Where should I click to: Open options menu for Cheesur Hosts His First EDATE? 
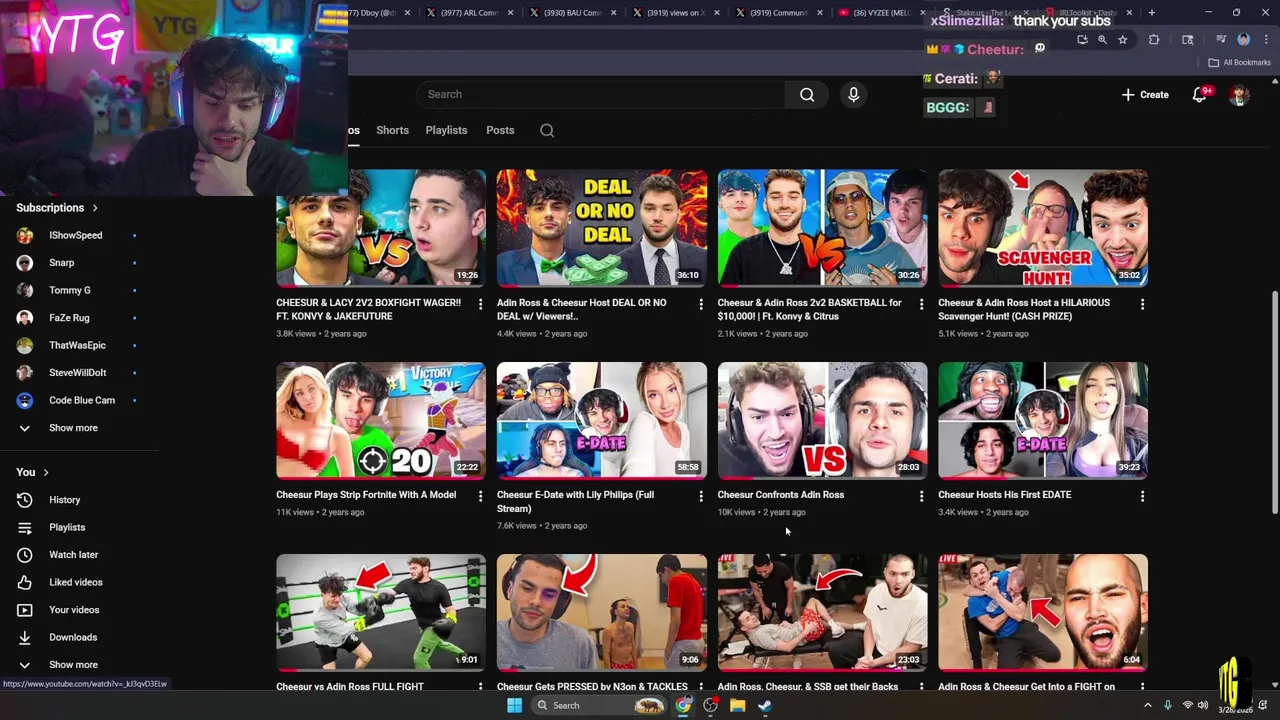pyautogui.click(x=1142, y=496)
